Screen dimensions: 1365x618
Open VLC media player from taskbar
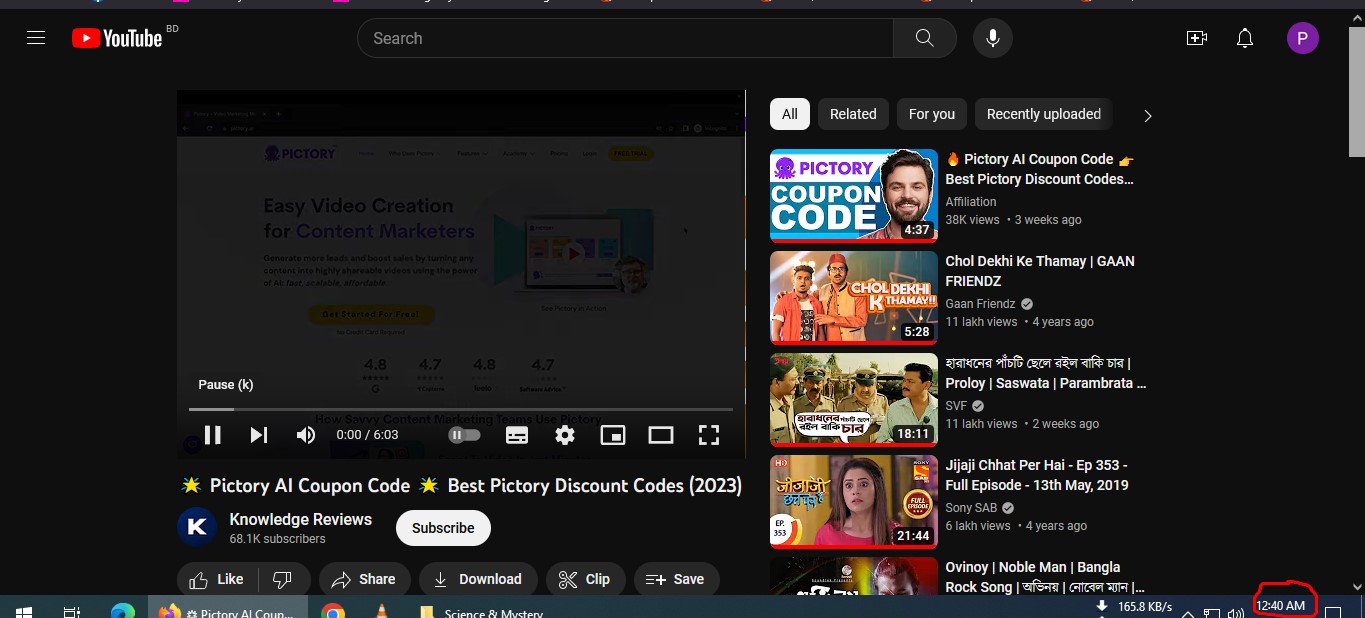click(x=381, y=612)
